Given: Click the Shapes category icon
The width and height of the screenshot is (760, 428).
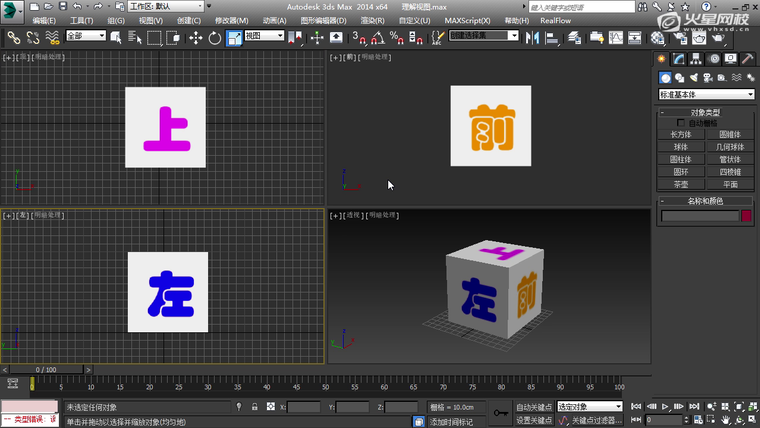Looking at the screenshot, I should (679, 77).
